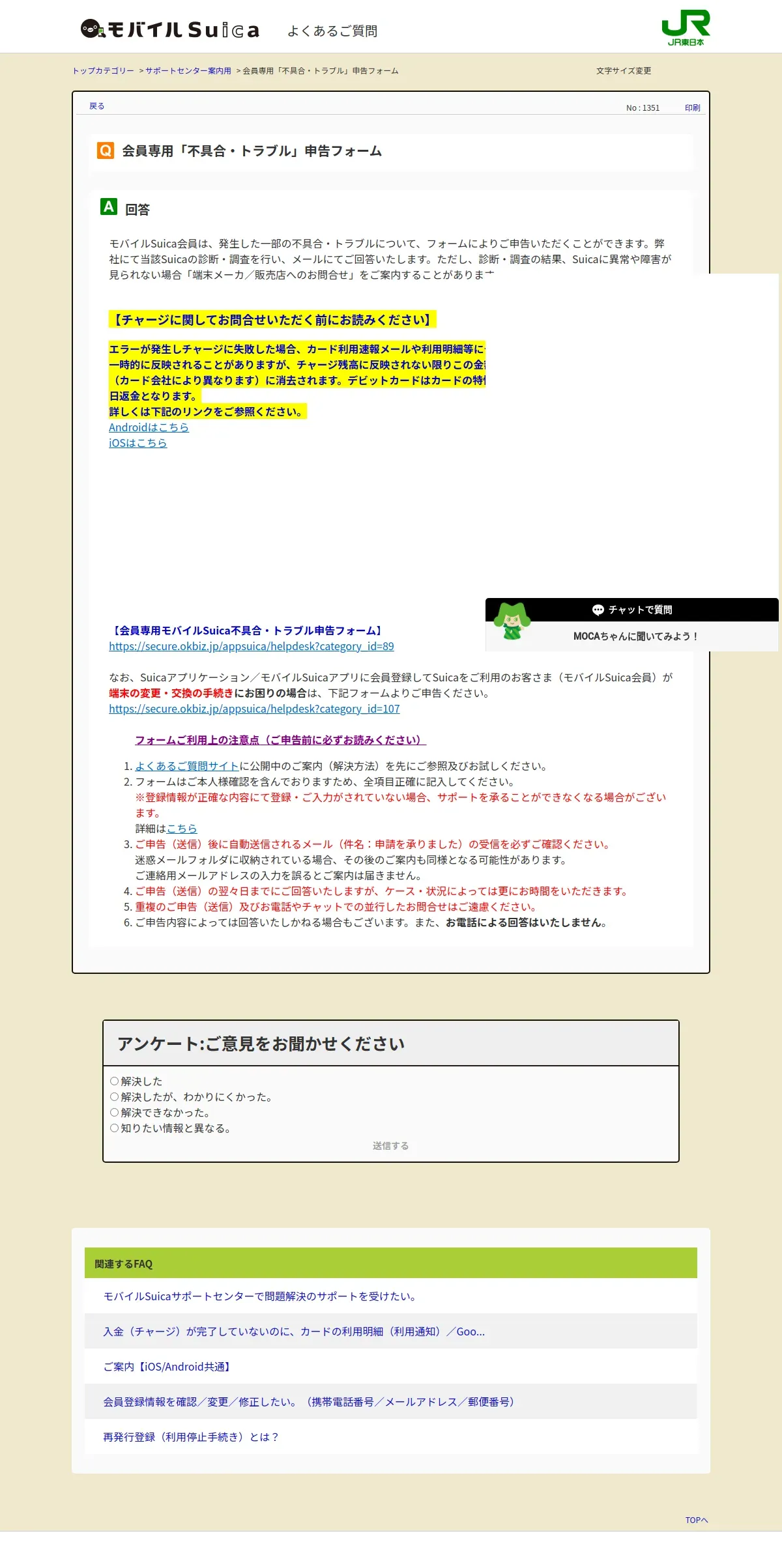
Task: Open FAQ ご案内【iOS/Android共通】
Action: tap(168, 1367)
